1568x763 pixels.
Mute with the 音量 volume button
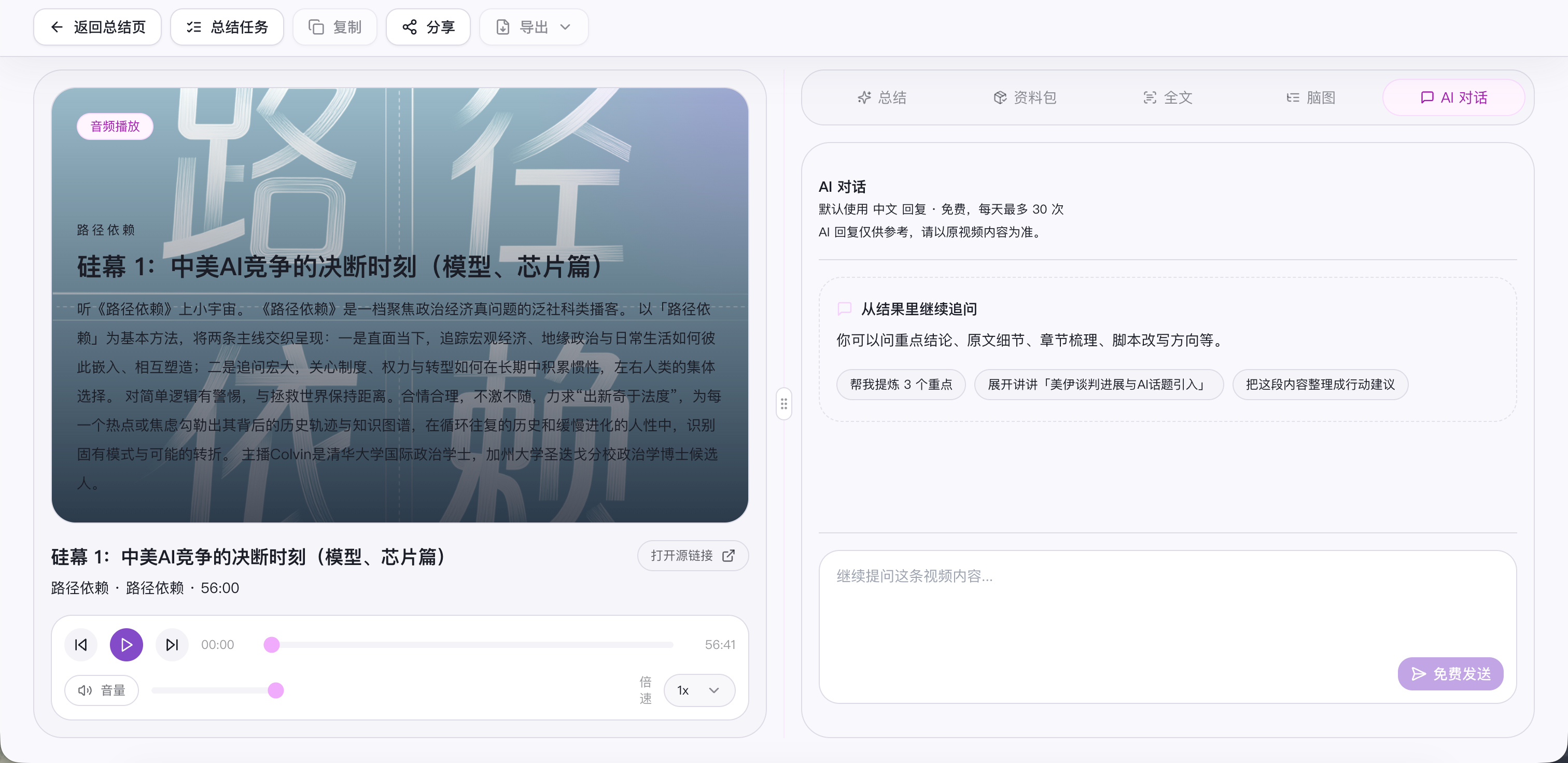coord(102,690)
